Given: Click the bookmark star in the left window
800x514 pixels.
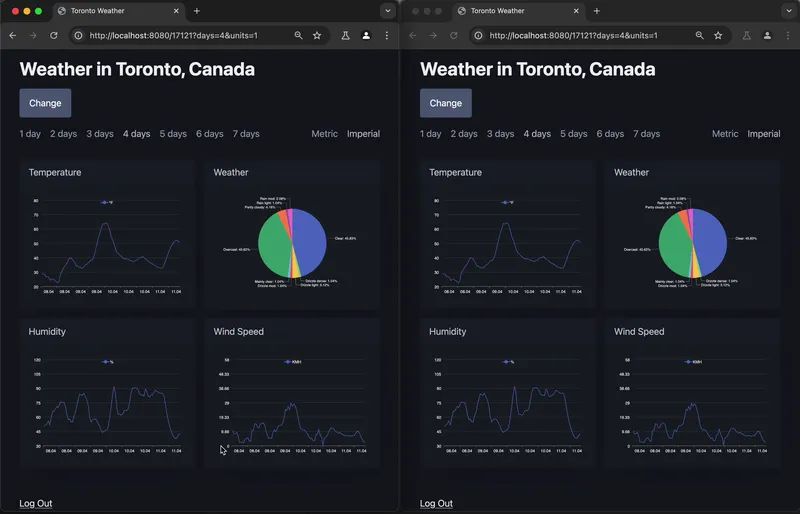Looking at the screenshot, I should point(317,35).
